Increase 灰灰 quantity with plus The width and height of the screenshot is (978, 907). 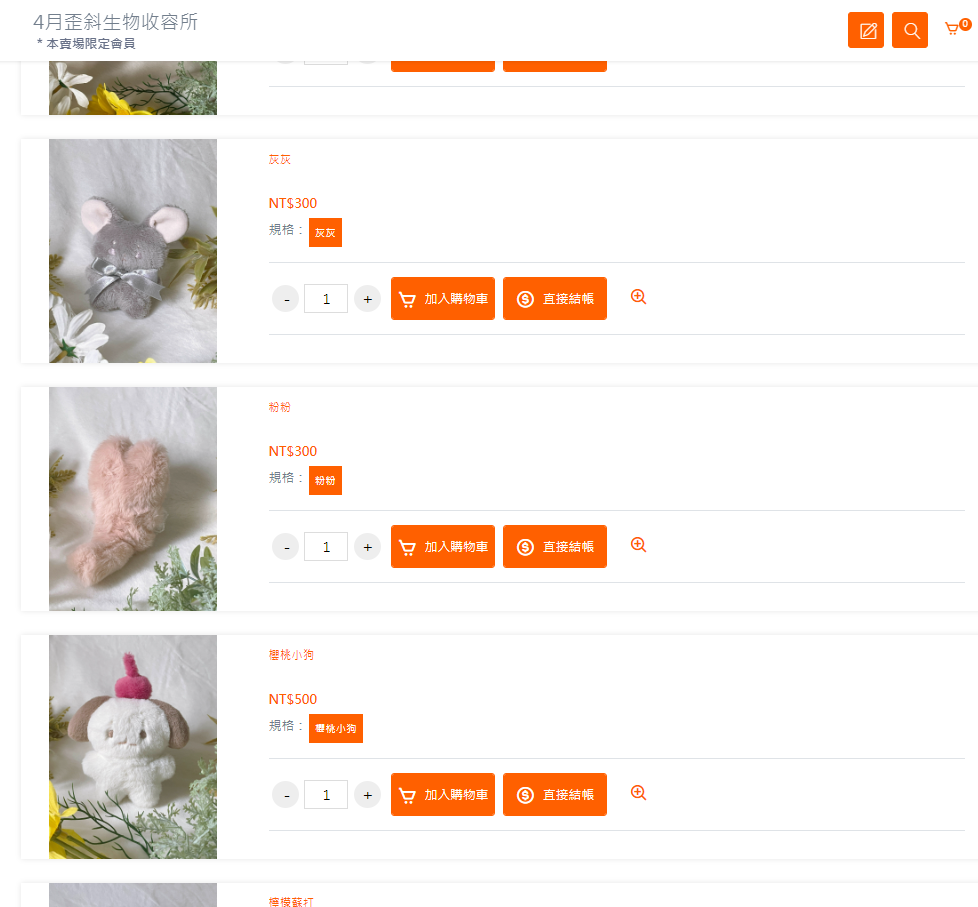[367, 299]
